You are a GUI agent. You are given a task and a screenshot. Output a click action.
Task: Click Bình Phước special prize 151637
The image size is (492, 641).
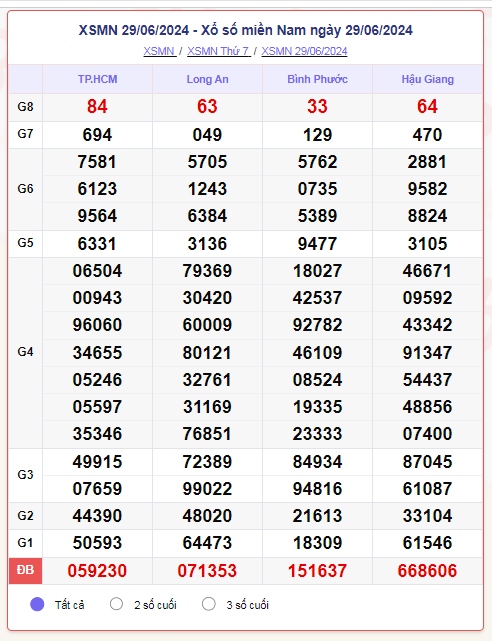coord(318,571)
